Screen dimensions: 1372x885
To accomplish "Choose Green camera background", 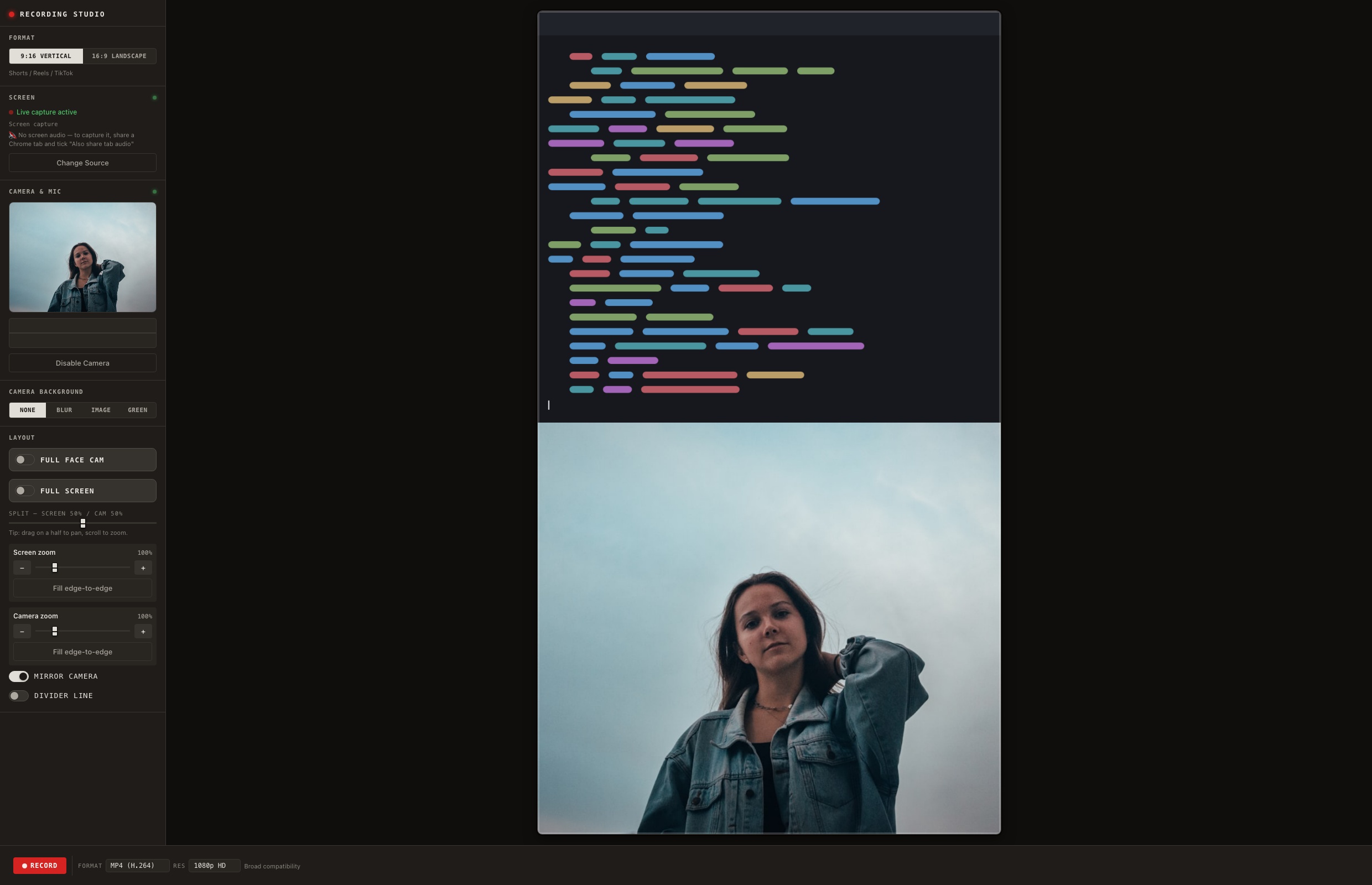I will [x=137, y=410].
